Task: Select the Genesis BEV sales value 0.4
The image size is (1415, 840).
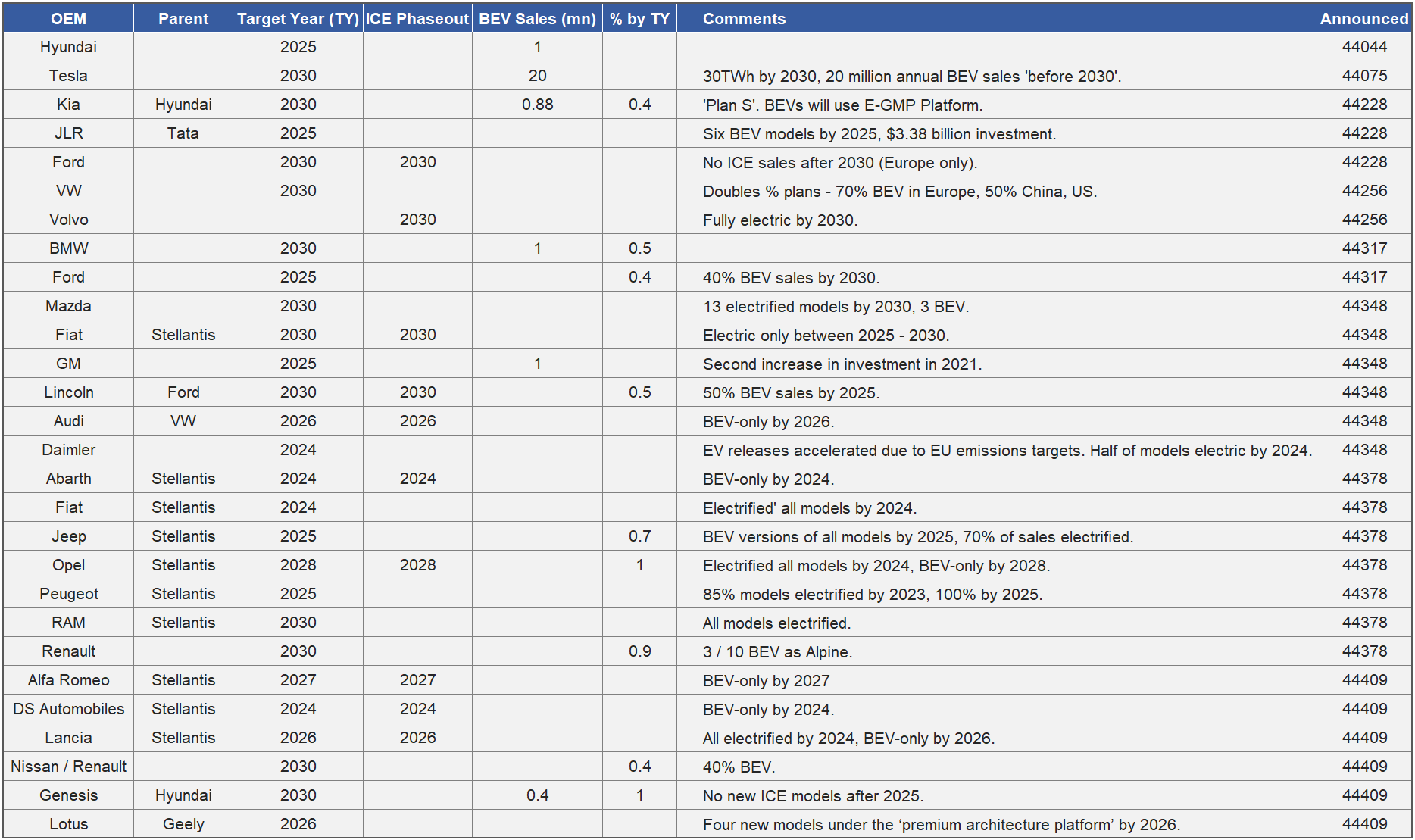Action: tap(537, 795)
